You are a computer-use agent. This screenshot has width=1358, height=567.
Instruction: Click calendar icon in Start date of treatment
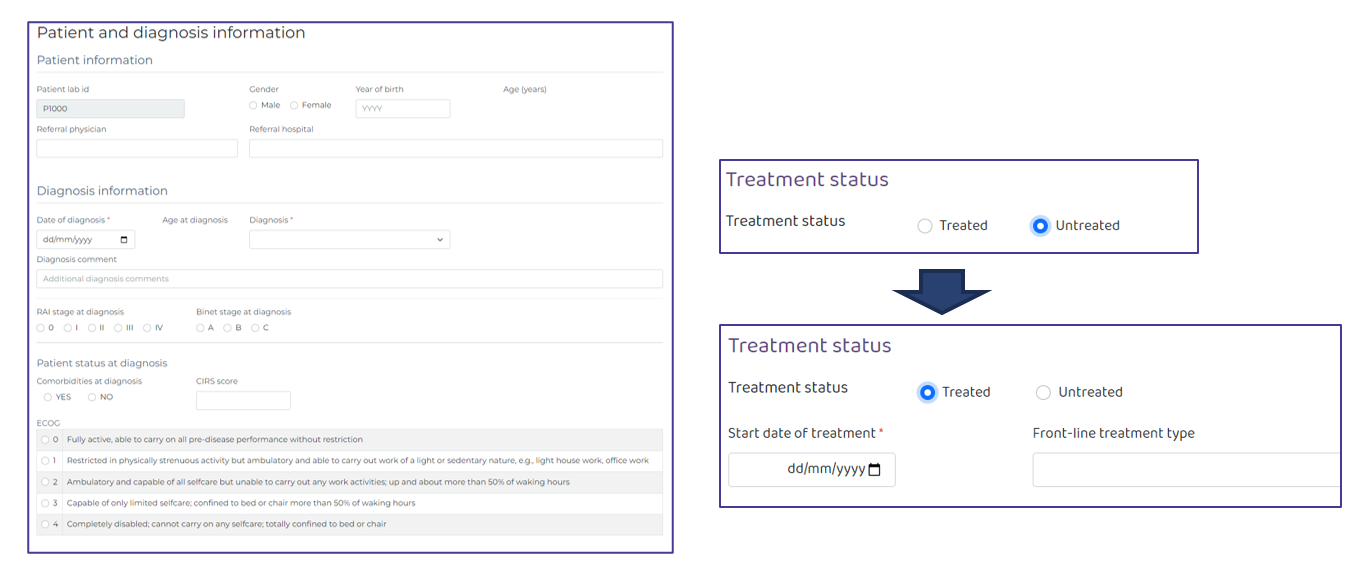pos(875,470)
